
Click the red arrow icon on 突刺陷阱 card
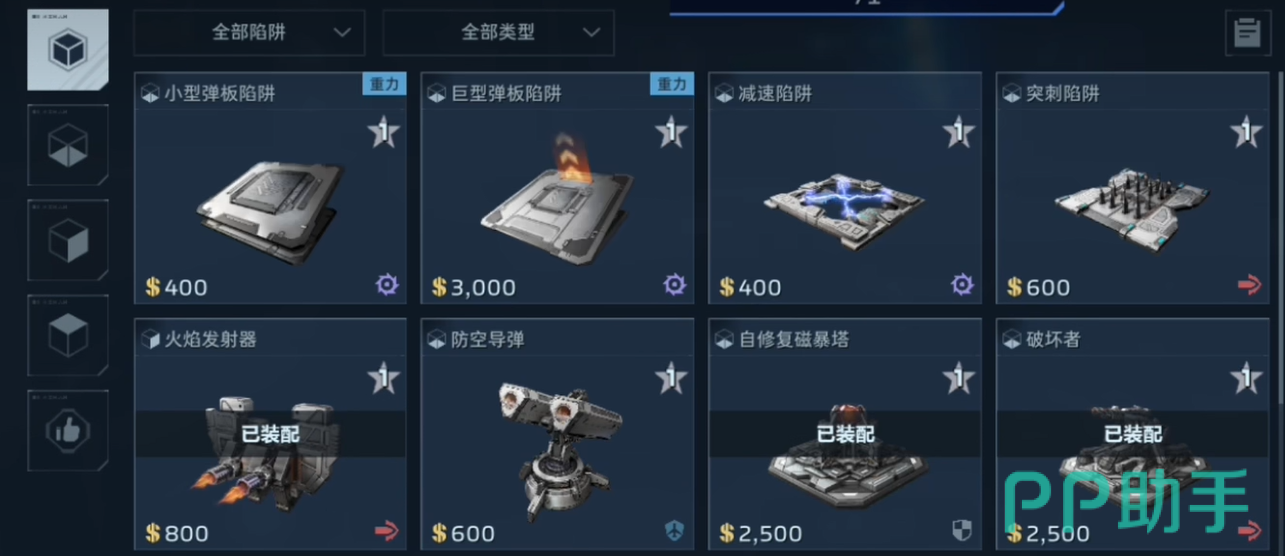pyautogui.click(x=1249, y=286)
